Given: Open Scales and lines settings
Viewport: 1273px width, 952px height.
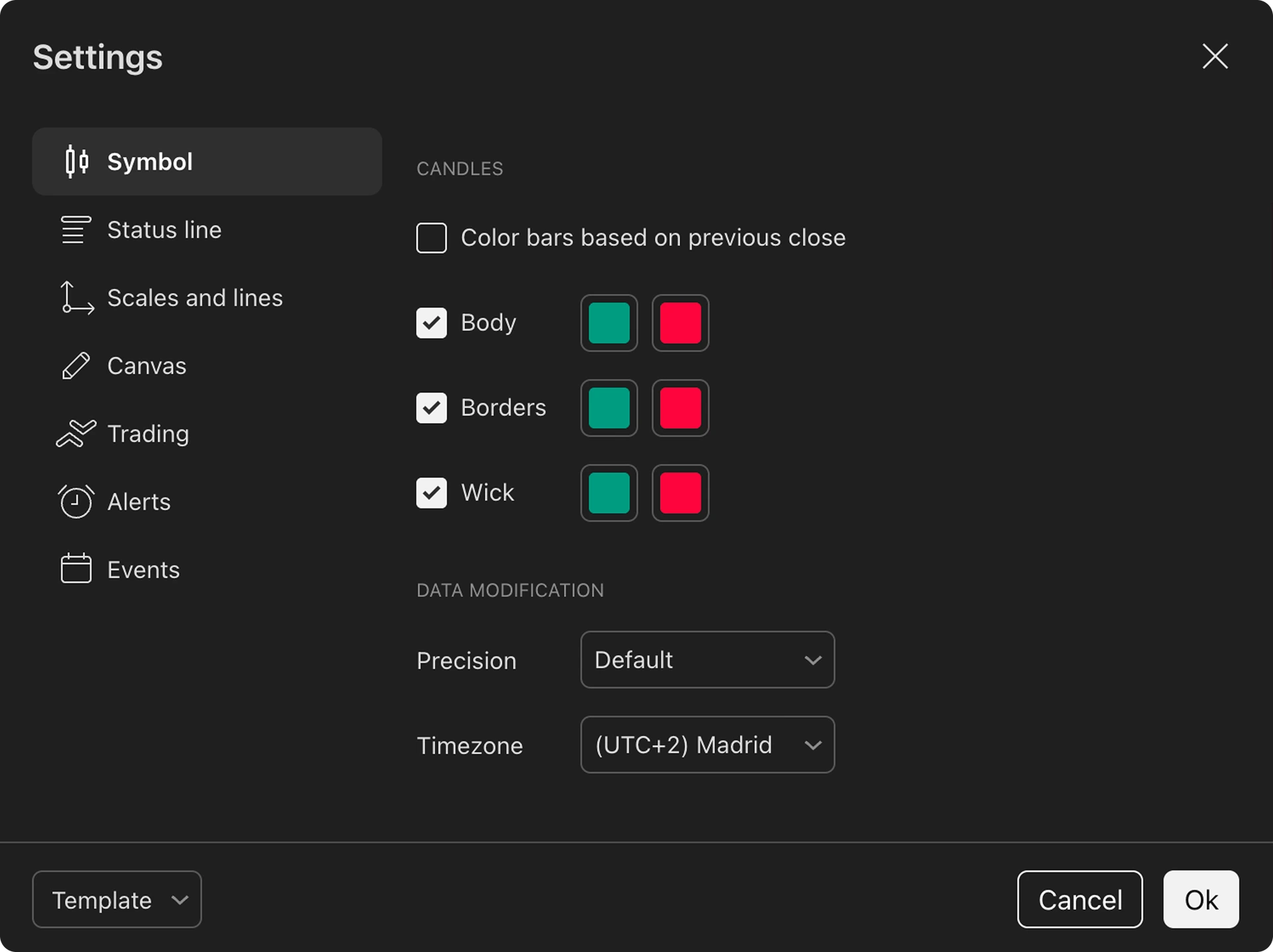Looking at the screenshot, I should [x=207, y=298].
